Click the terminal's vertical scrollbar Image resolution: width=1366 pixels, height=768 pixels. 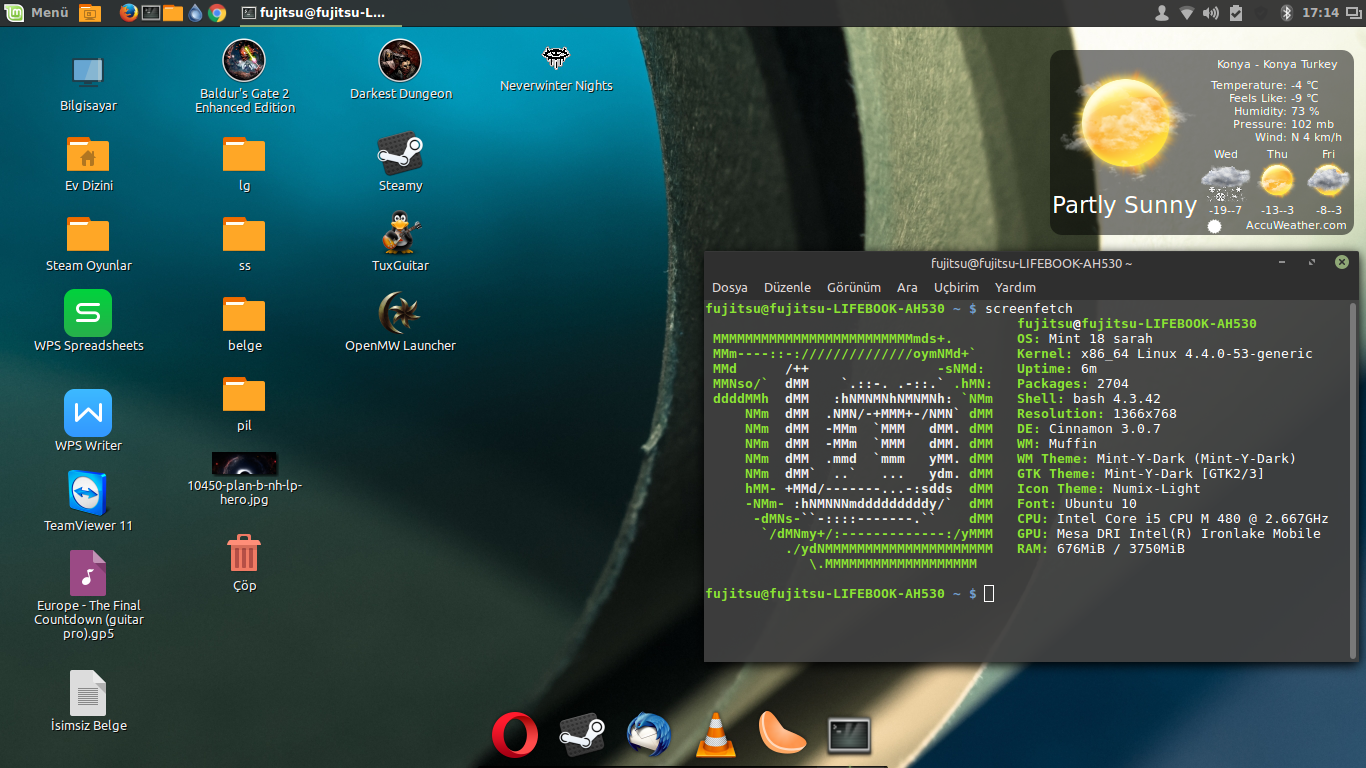(1352, 479)
